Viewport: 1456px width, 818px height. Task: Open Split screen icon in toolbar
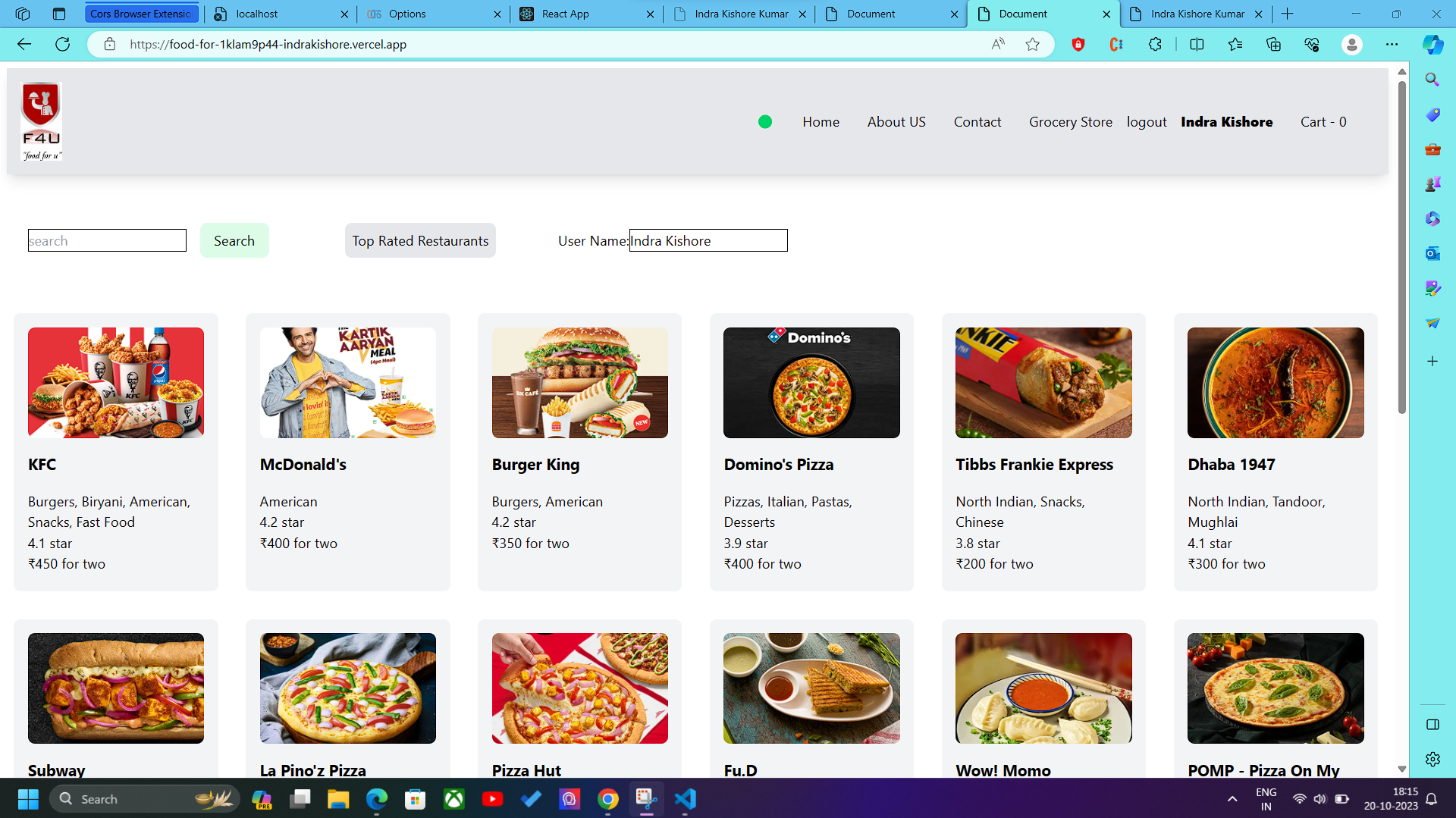pos(1197,44)
